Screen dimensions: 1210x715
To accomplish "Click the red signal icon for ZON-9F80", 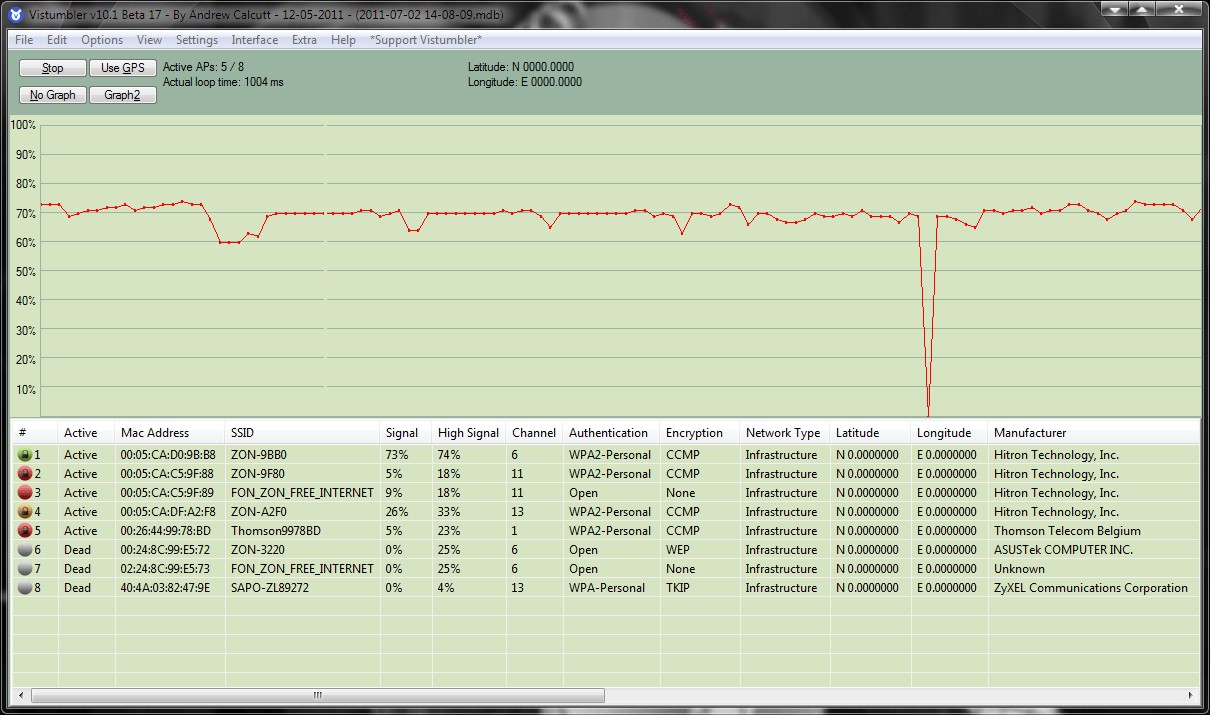I will pos(25,474).
